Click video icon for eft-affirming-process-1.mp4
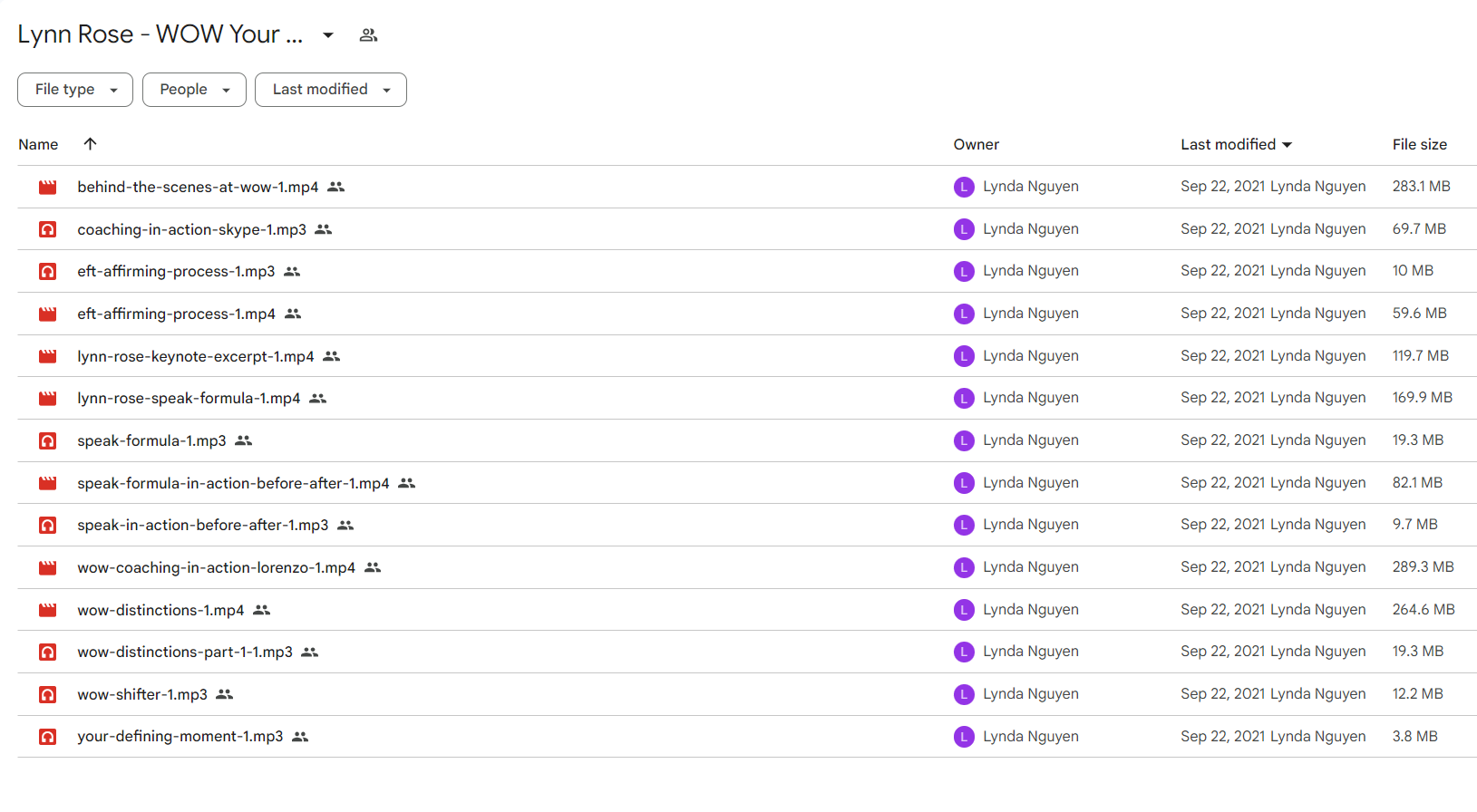1477x812 pixels. point(48,314)
